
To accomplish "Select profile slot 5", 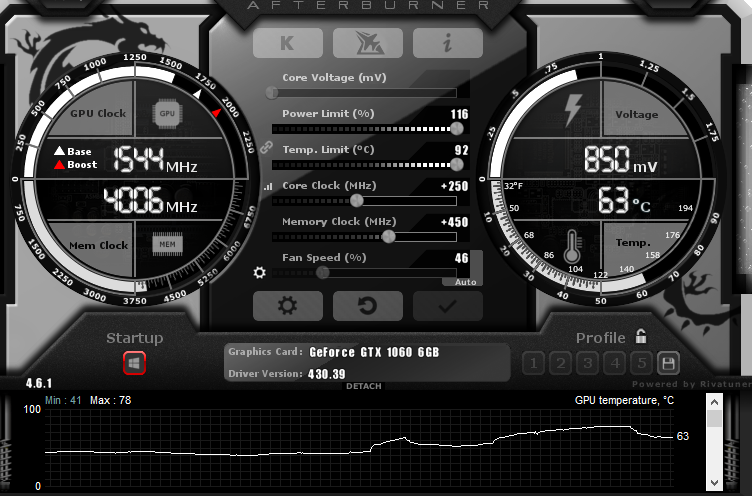I will (x=642, y=364).
